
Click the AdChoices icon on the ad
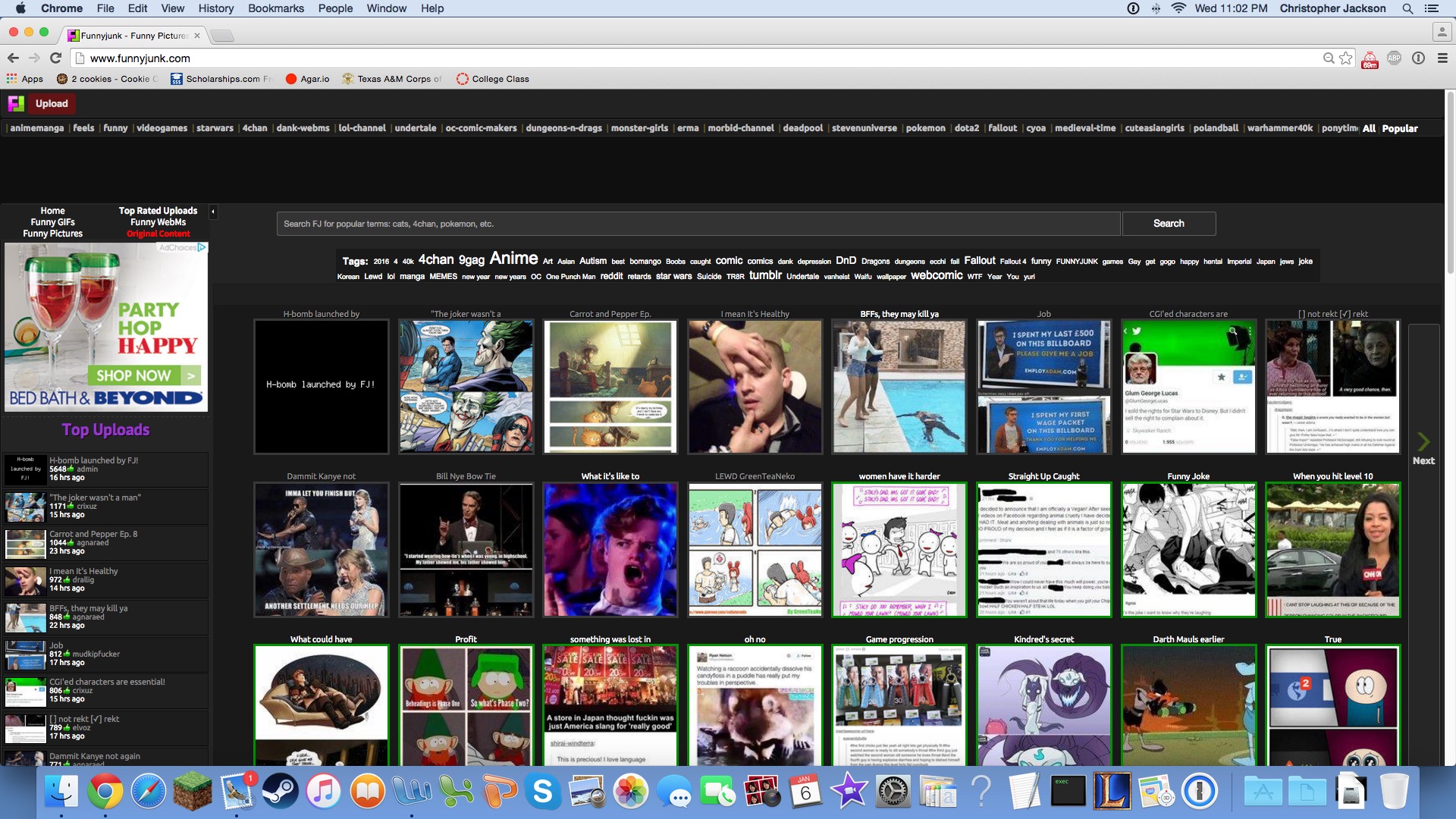pyautogui.click(x=202, y=248)
